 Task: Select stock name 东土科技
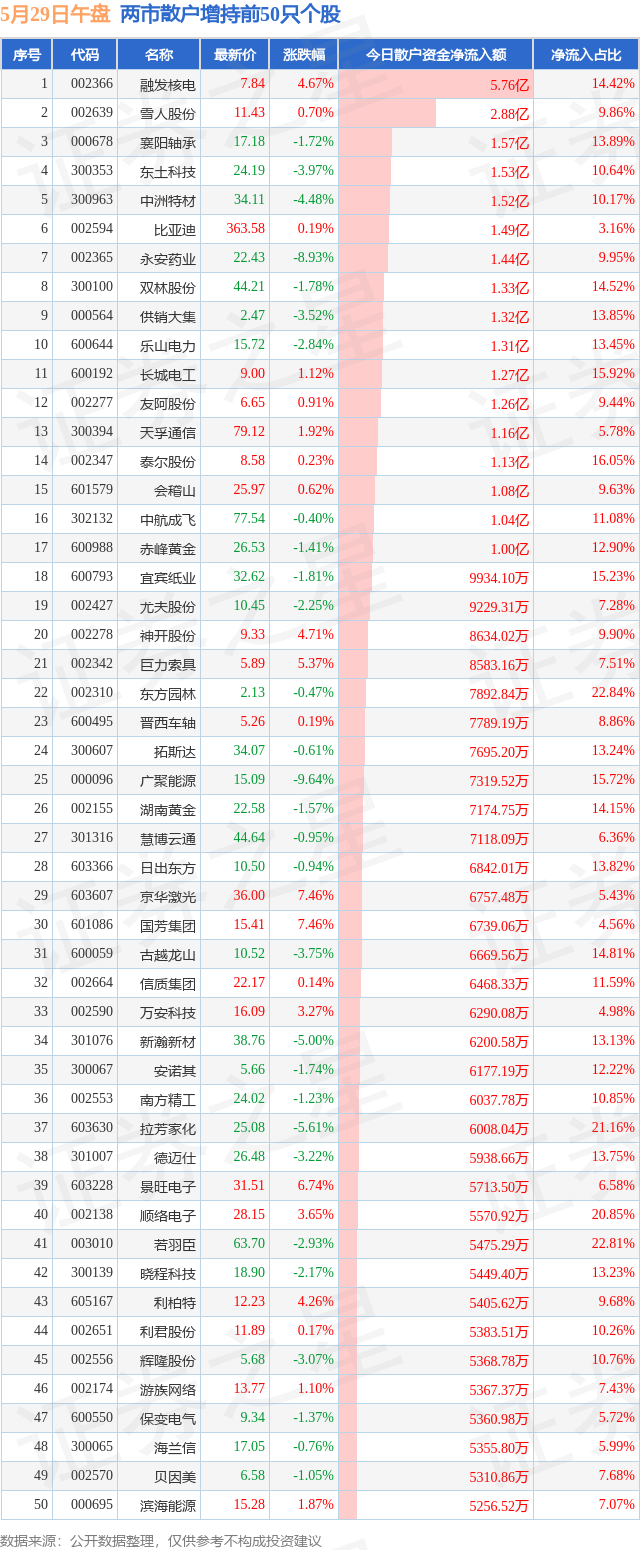click(168, 172)
